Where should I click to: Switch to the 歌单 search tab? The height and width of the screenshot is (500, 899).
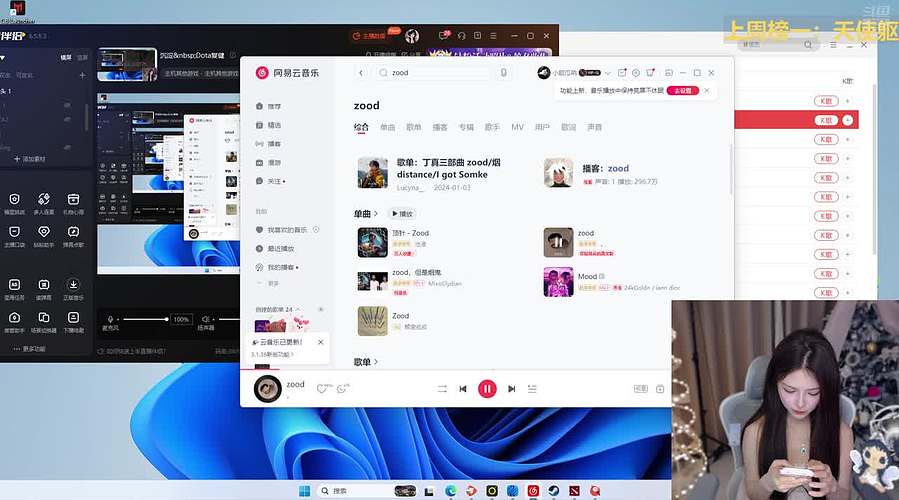point(413,127)
